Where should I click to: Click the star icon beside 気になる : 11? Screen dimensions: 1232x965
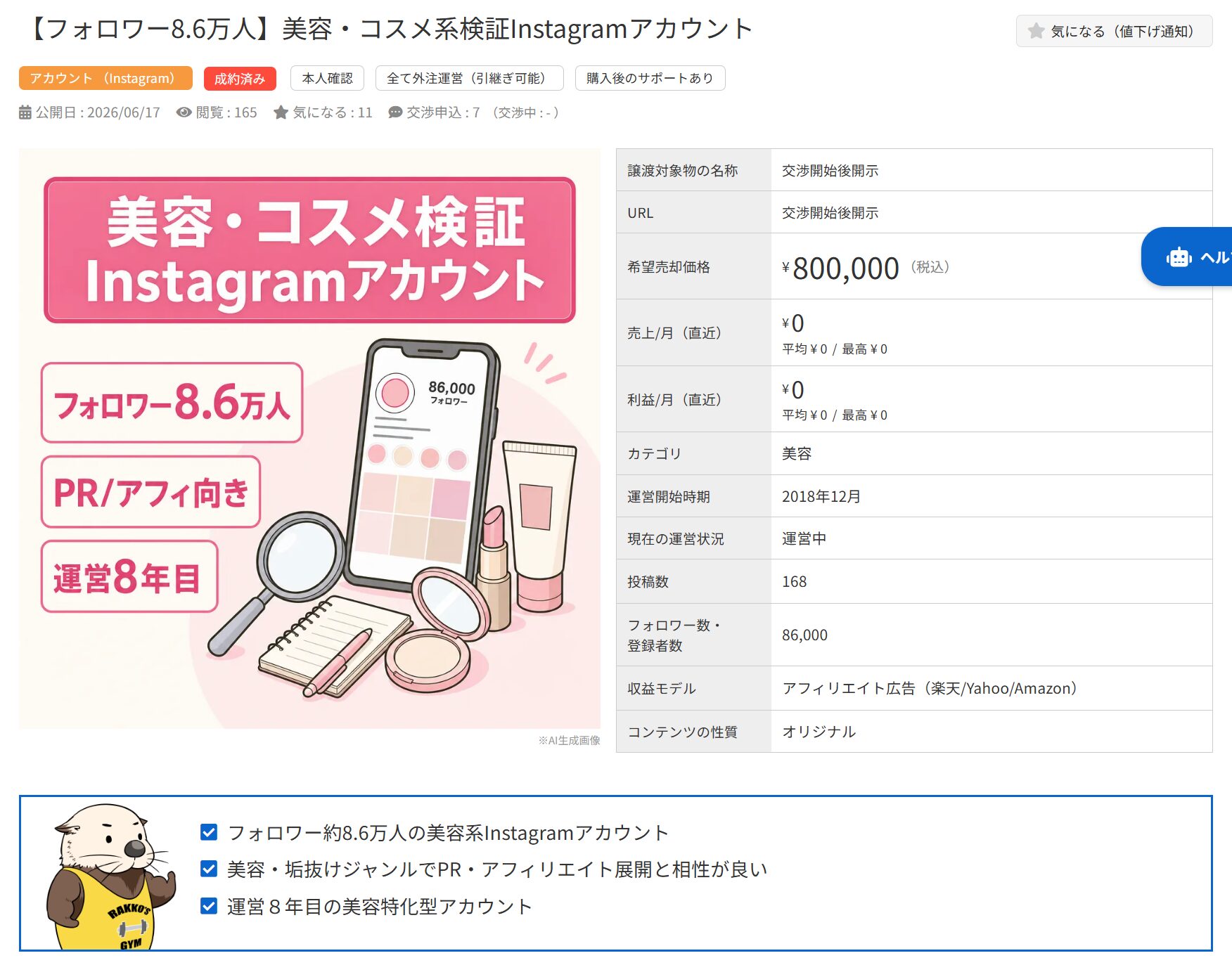281,112
